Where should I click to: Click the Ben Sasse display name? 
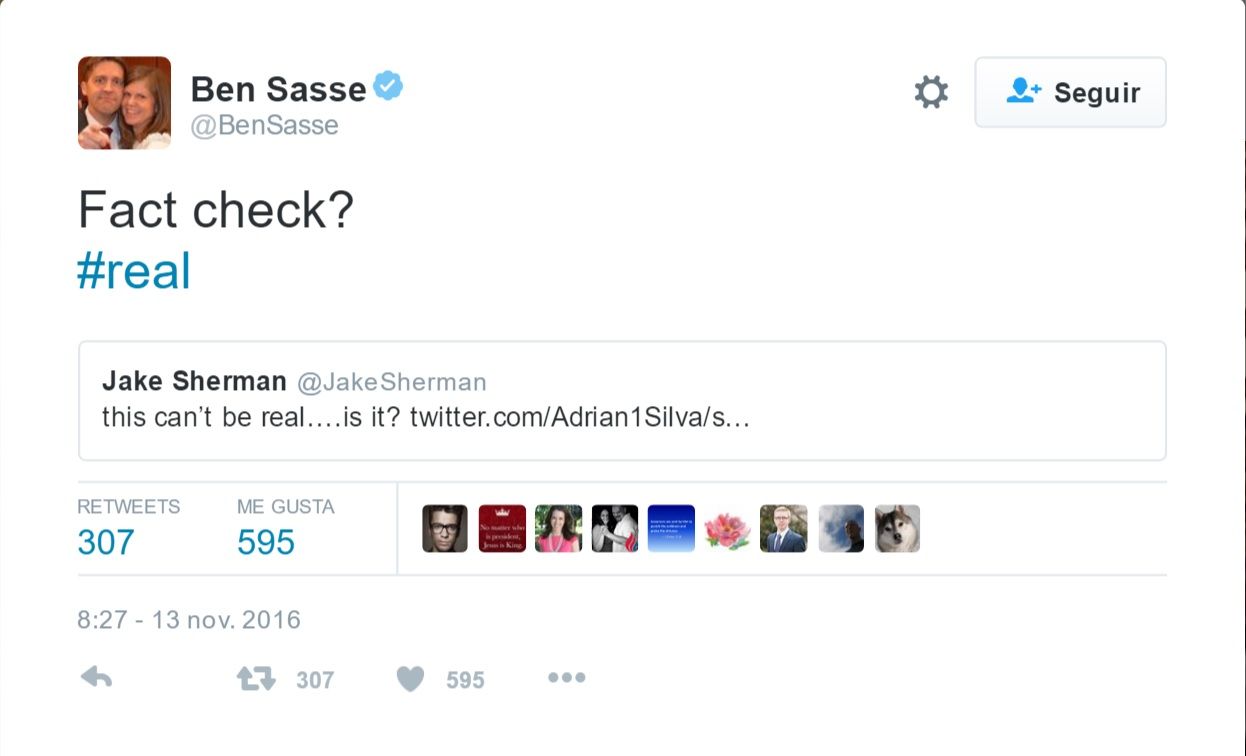click(278, 89)
